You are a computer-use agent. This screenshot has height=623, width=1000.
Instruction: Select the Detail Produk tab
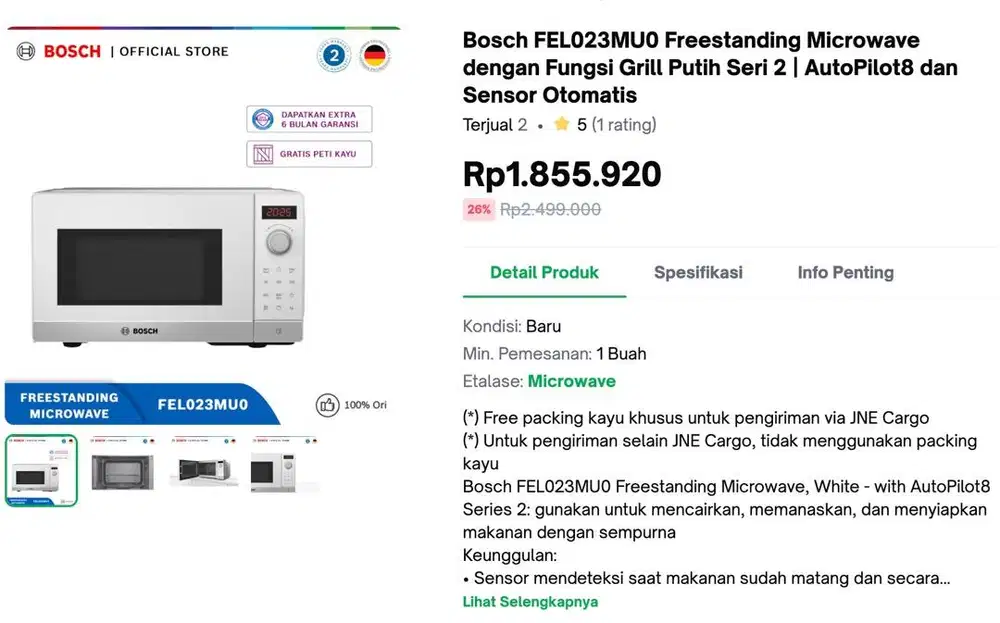coord(544,272)
